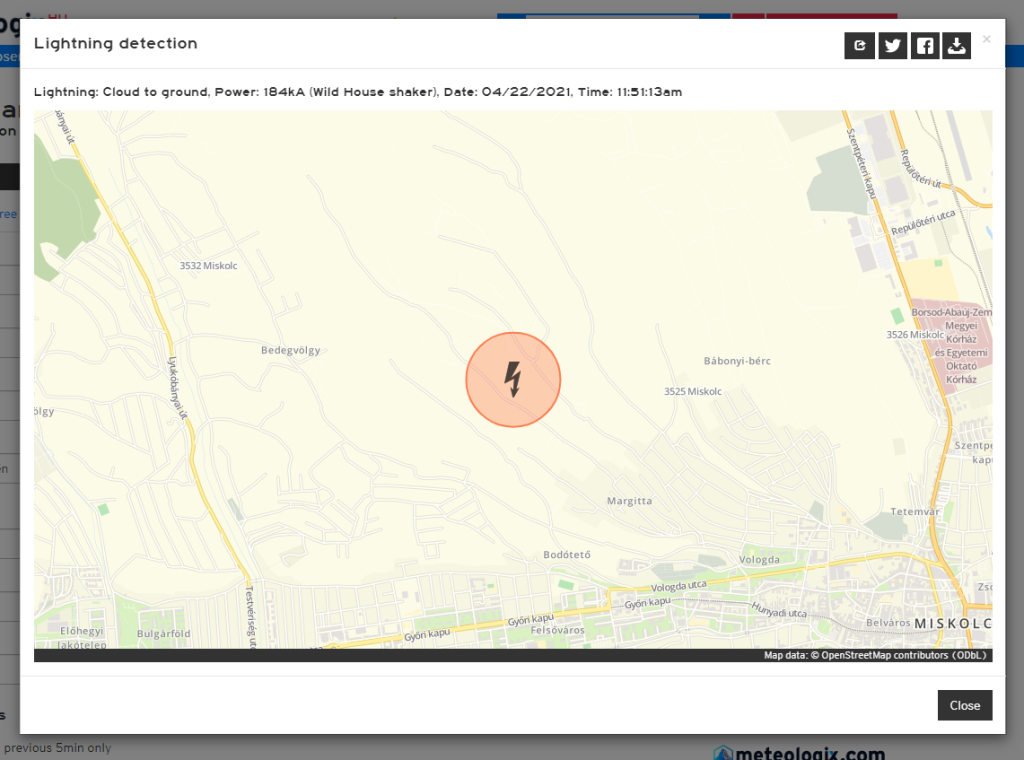1024x760 pixels.
Task: Click the Bábonyi-bérc place label
Action: pyautogui.click(x=736, y=360)
